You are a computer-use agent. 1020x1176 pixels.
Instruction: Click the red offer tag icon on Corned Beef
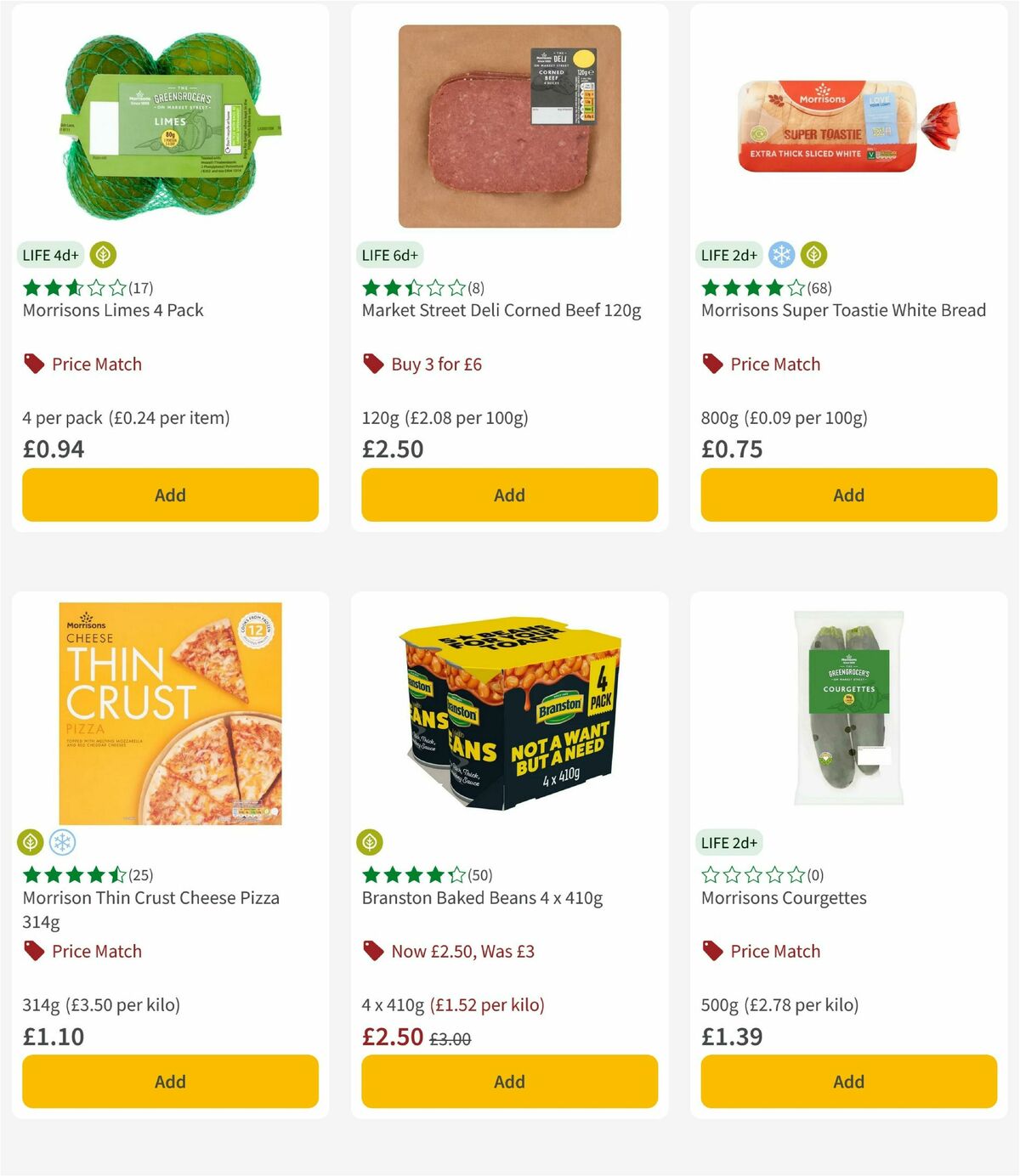click(x=372, y=364)
